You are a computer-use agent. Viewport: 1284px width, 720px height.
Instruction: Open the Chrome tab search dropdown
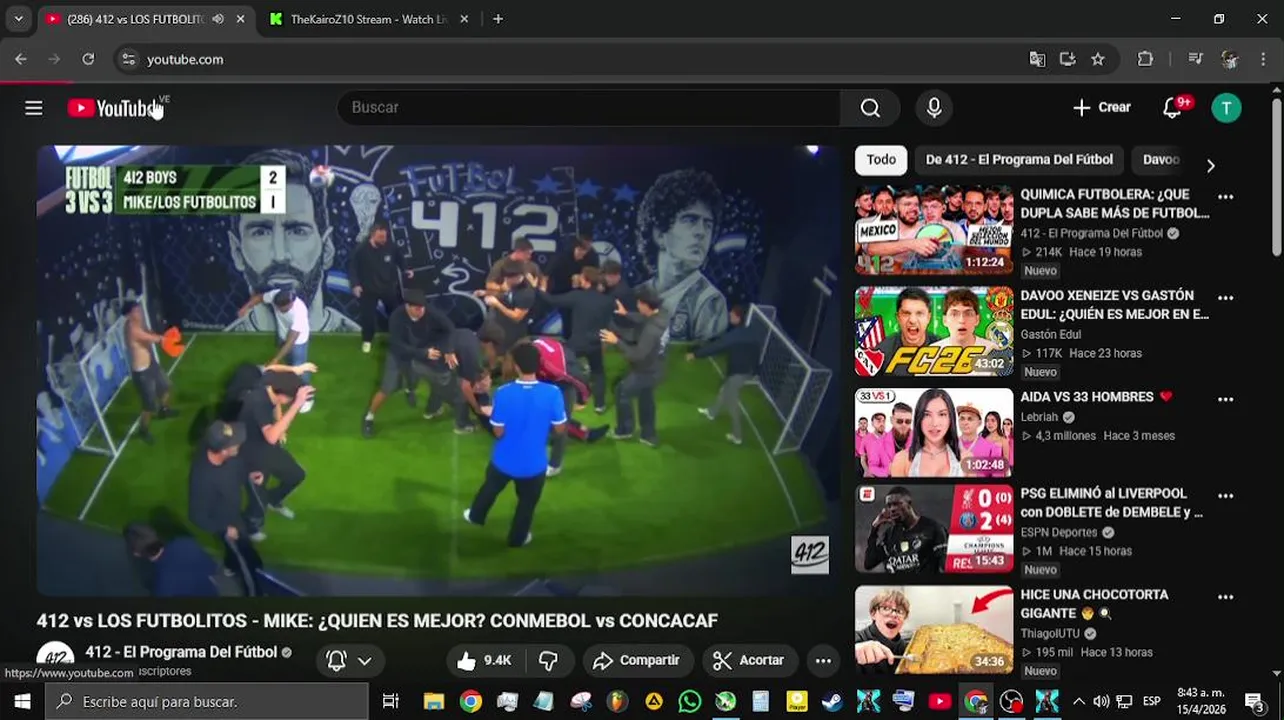point(18,19)
